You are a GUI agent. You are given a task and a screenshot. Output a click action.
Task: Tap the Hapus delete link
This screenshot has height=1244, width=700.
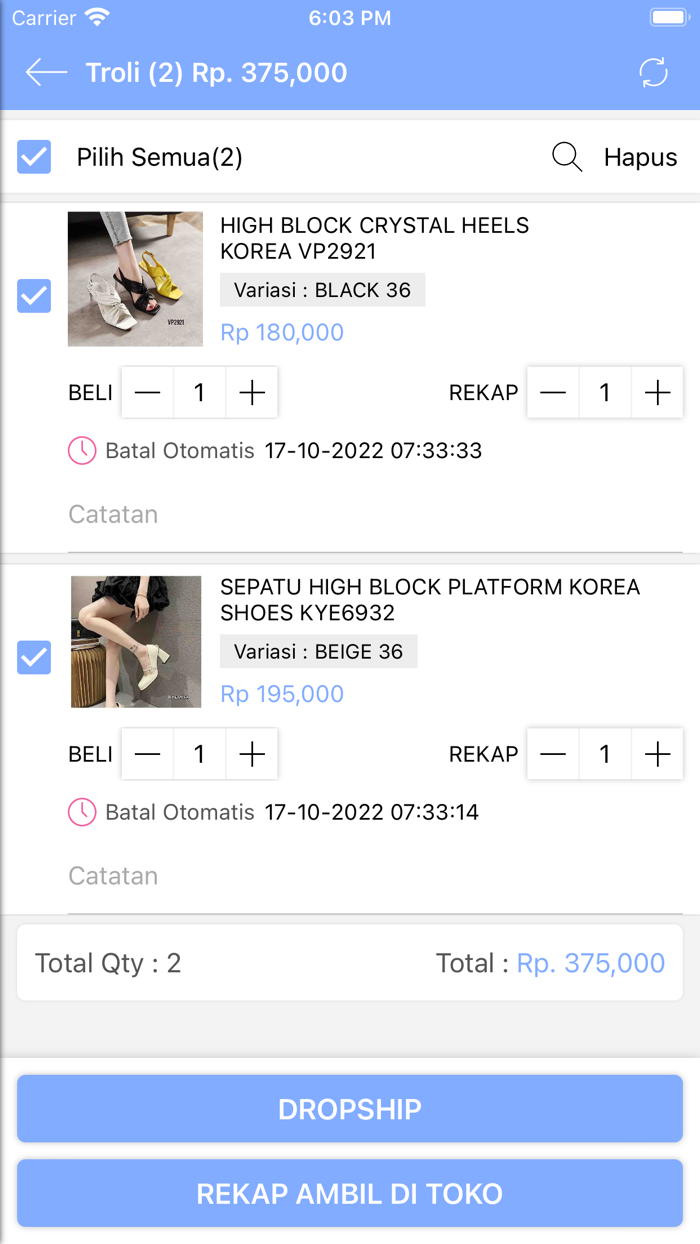(x=640, y=157)
